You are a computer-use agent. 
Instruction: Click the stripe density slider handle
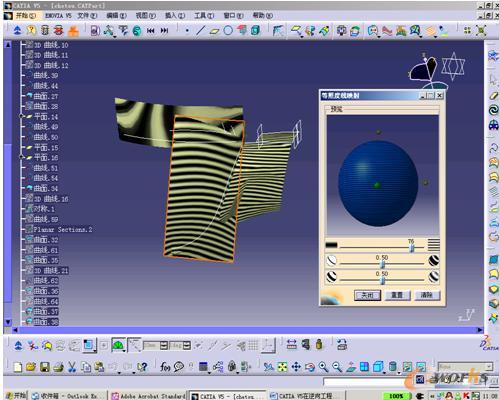pos(411,248)
